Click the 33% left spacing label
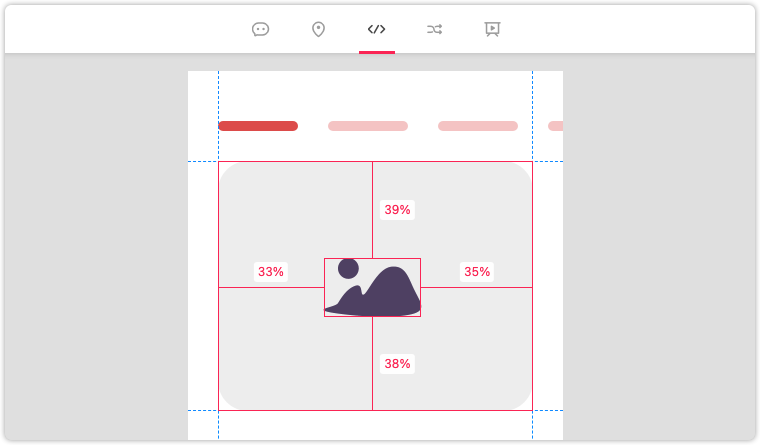Screen dimensions: 760x445 click(x=271, y=272)
